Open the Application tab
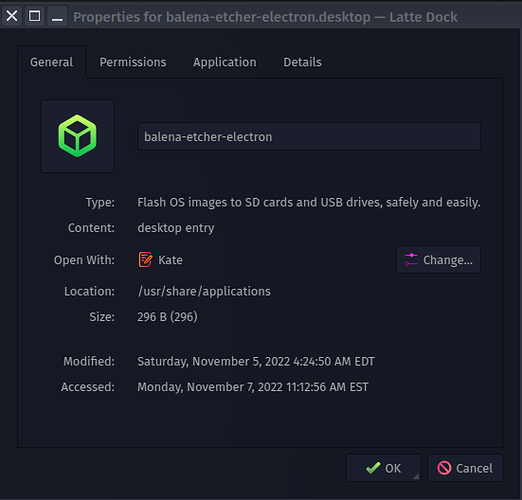This screenshot has height=500, width=522. point(225,62)
